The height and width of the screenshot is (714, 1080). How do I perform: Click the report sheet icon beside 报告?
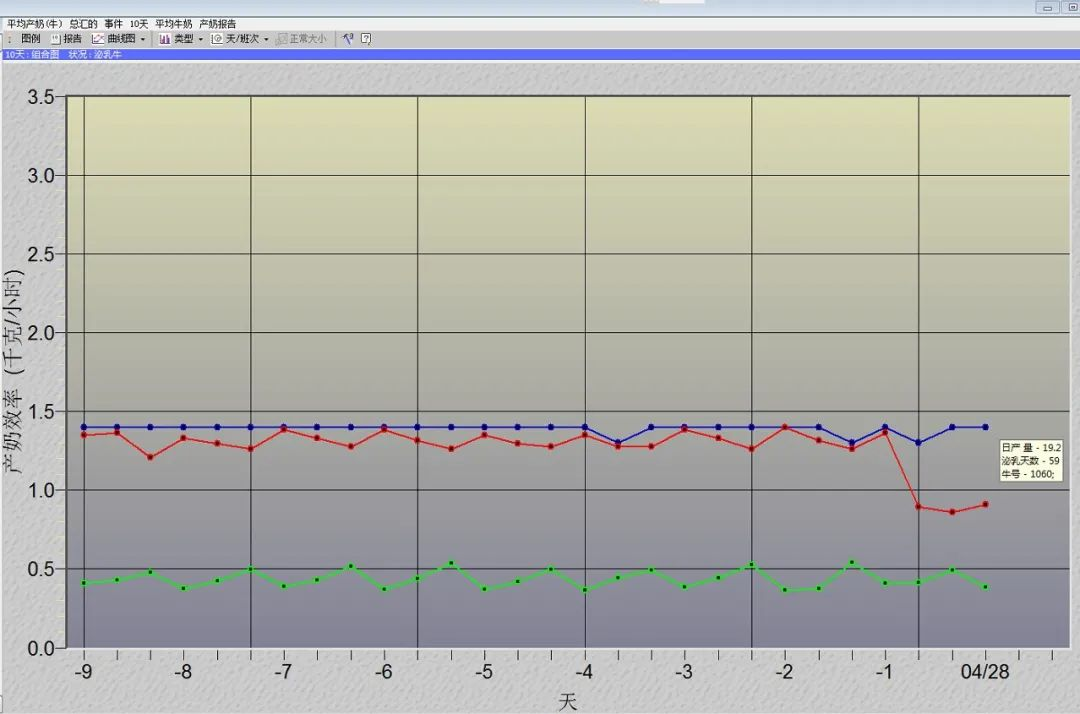(x=56, y=39)
